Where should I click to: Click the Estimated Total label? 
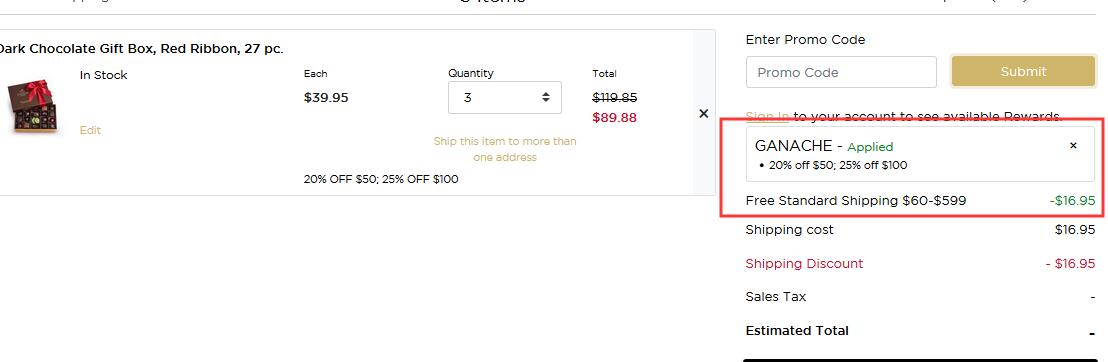pyautogui.click(x=797, y=330)
